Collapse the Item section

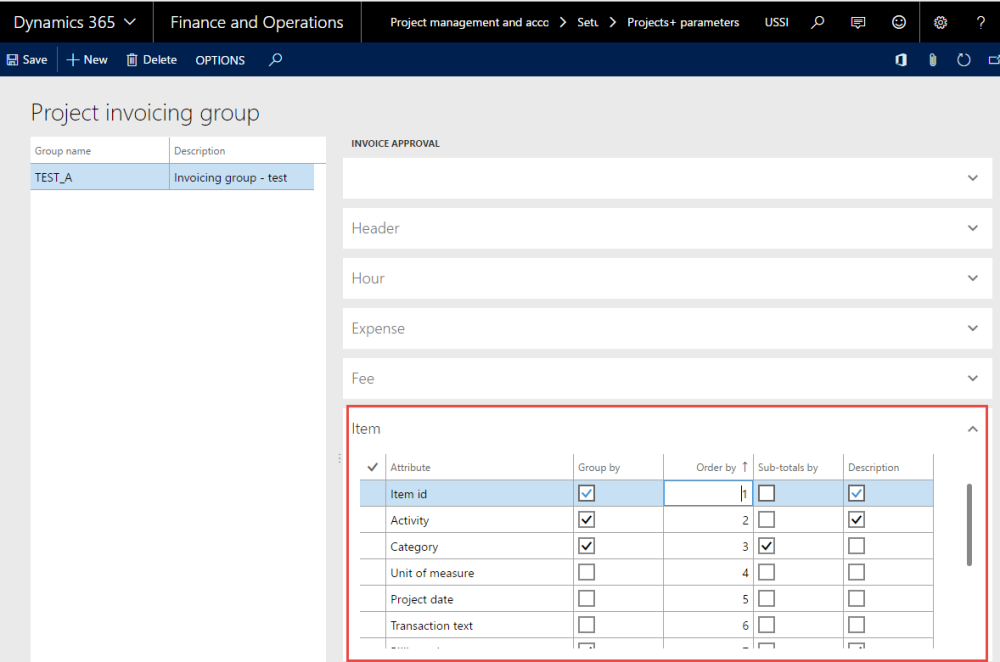[972, 428]
